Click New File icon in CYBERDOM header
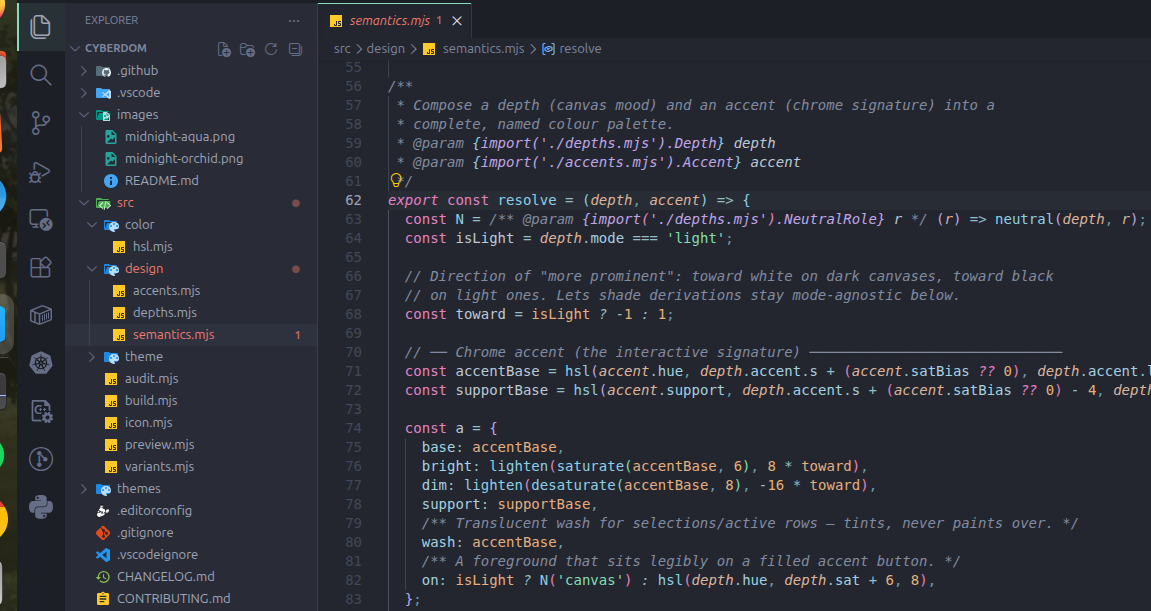Viewport: 1151px width, 611px height. 224,49
